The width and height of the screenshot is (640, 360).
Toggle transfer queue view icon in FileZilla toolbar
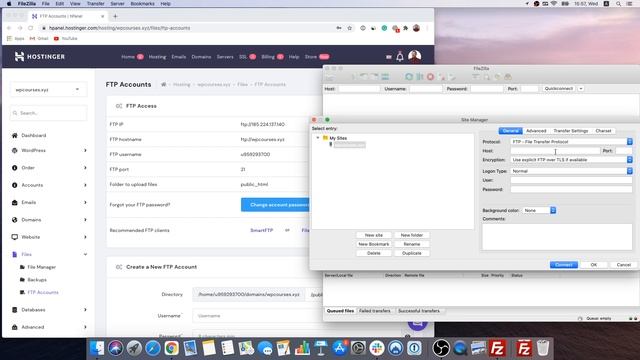point(385,77)
